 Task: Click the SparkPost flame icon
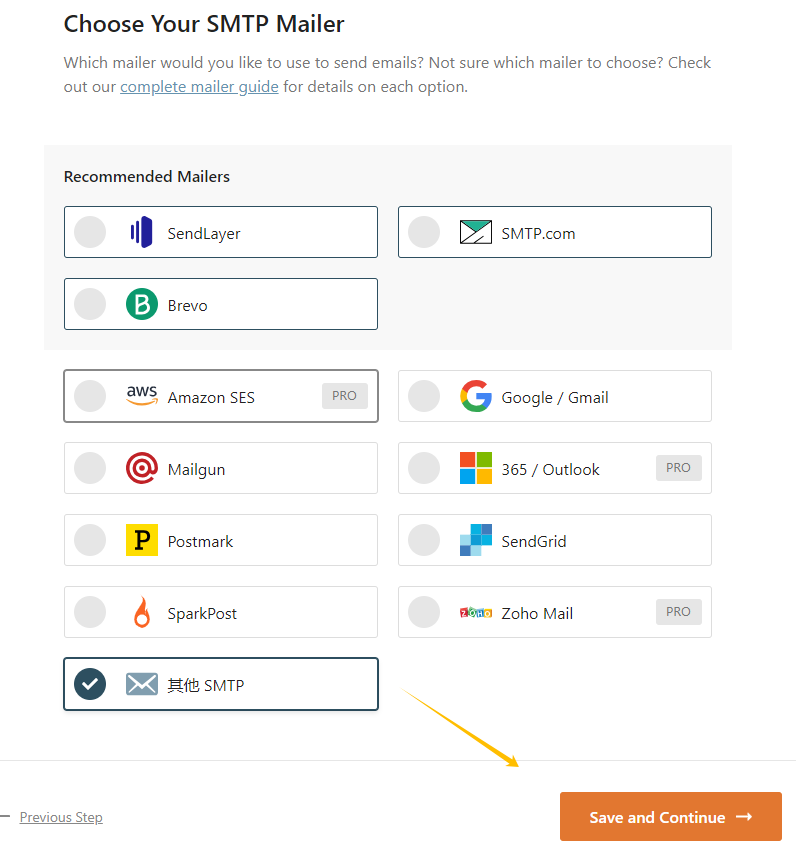click(x=141, y=612)
